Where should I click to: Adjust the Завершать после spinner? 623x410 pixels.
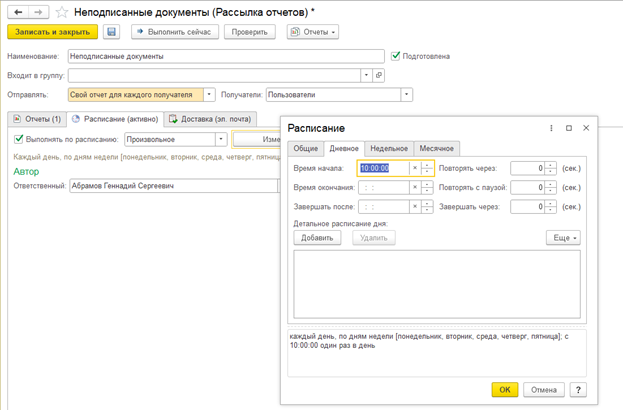(427, 207)
